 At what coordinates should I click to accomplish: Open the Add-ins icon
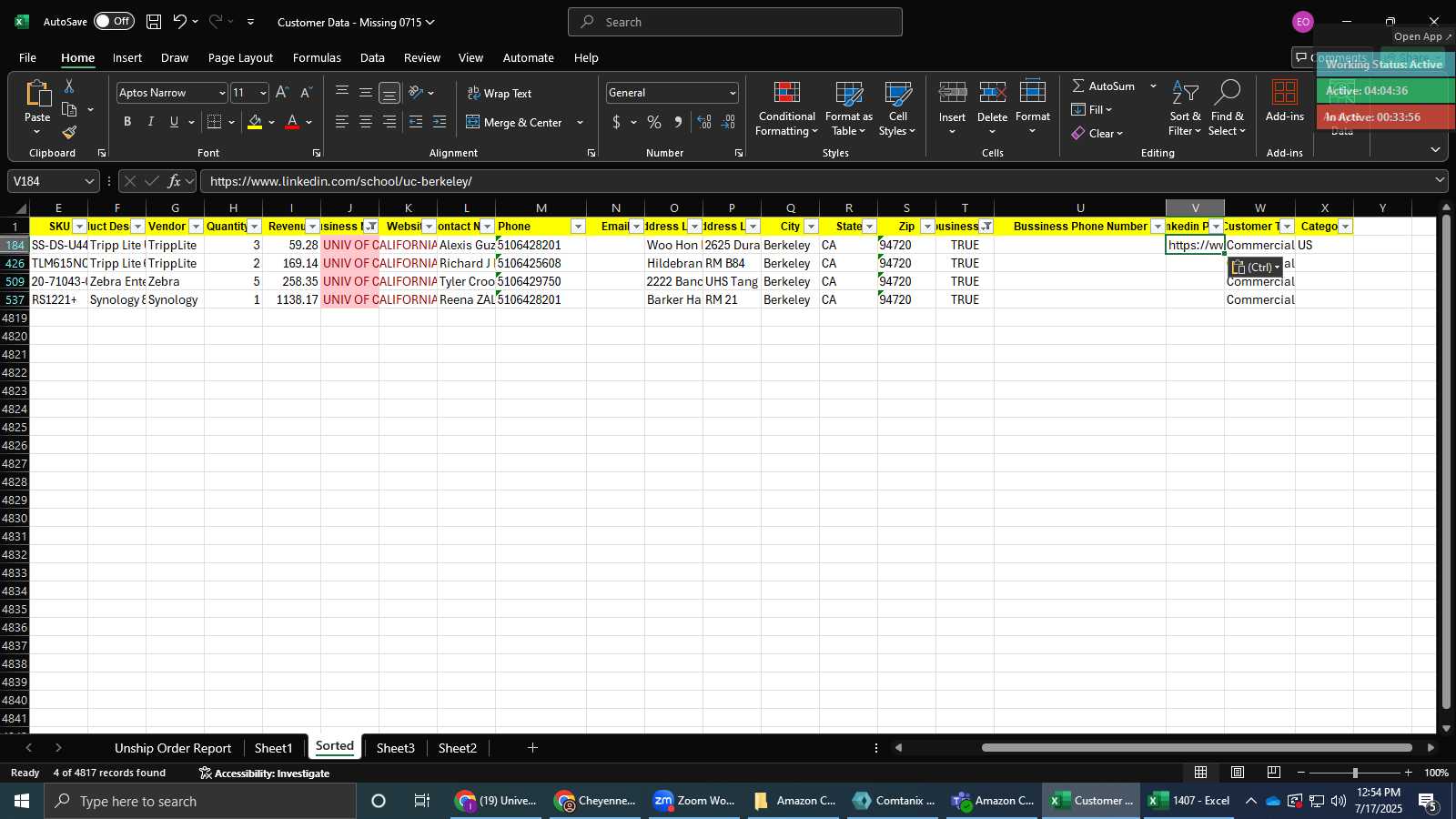[x=1285, y=93]
